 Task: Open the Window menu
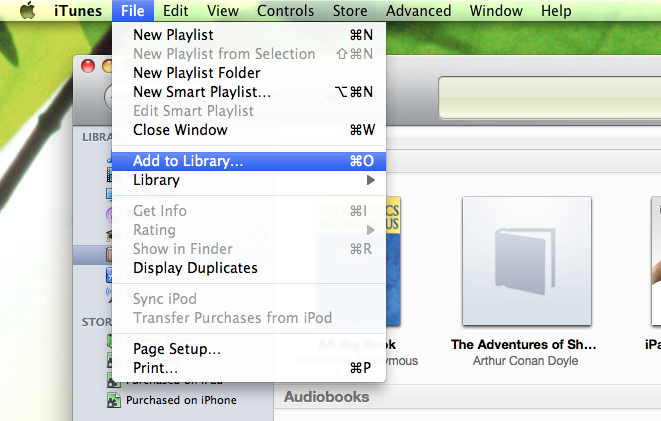tap(496, 11)
